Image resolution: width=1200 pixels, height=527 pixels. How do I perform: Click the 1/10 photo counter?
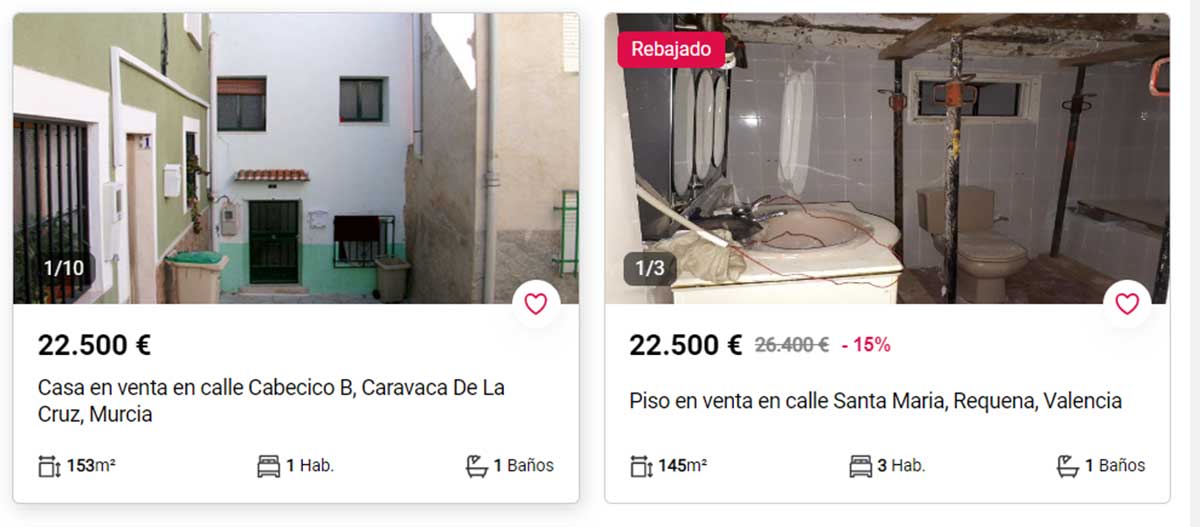pyautogui.click(x=63, y=268)
